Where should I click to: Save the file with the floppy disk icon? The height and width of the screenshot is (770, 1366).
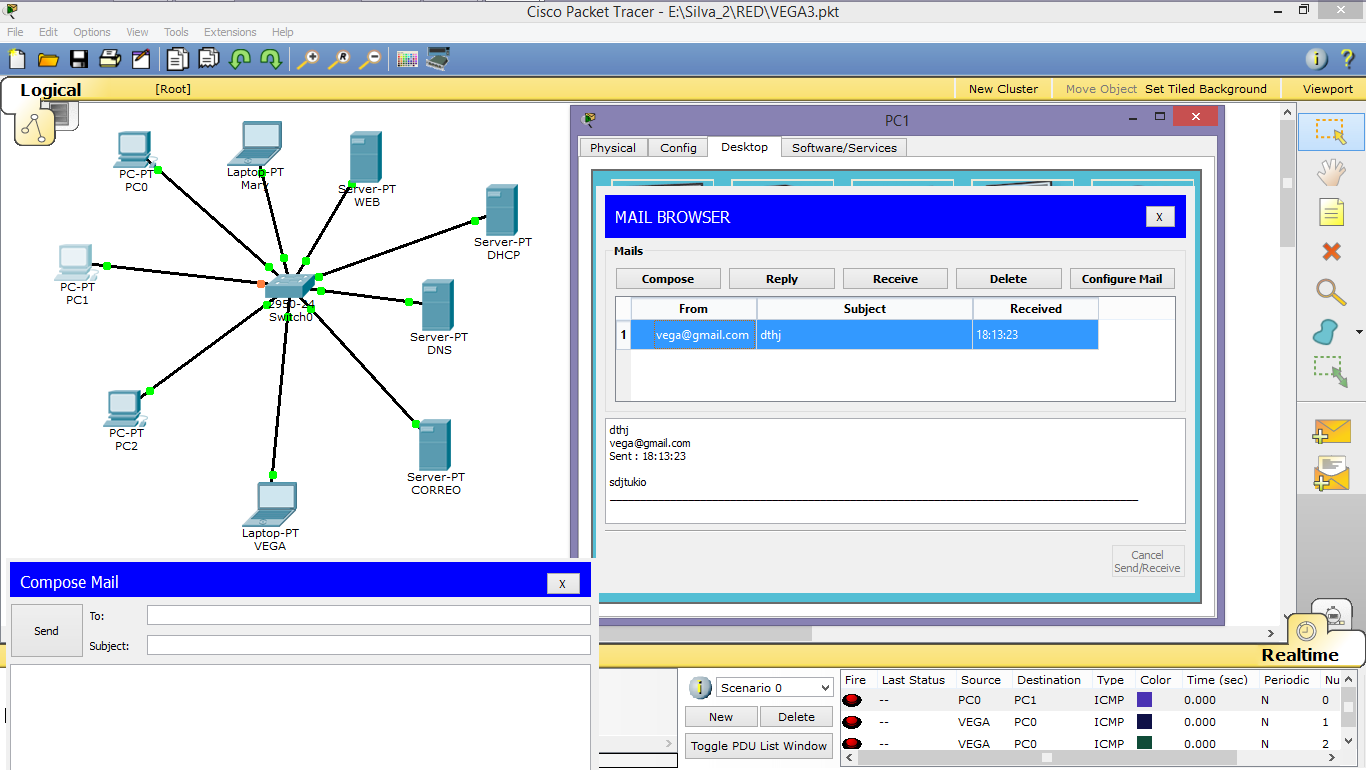78,59
